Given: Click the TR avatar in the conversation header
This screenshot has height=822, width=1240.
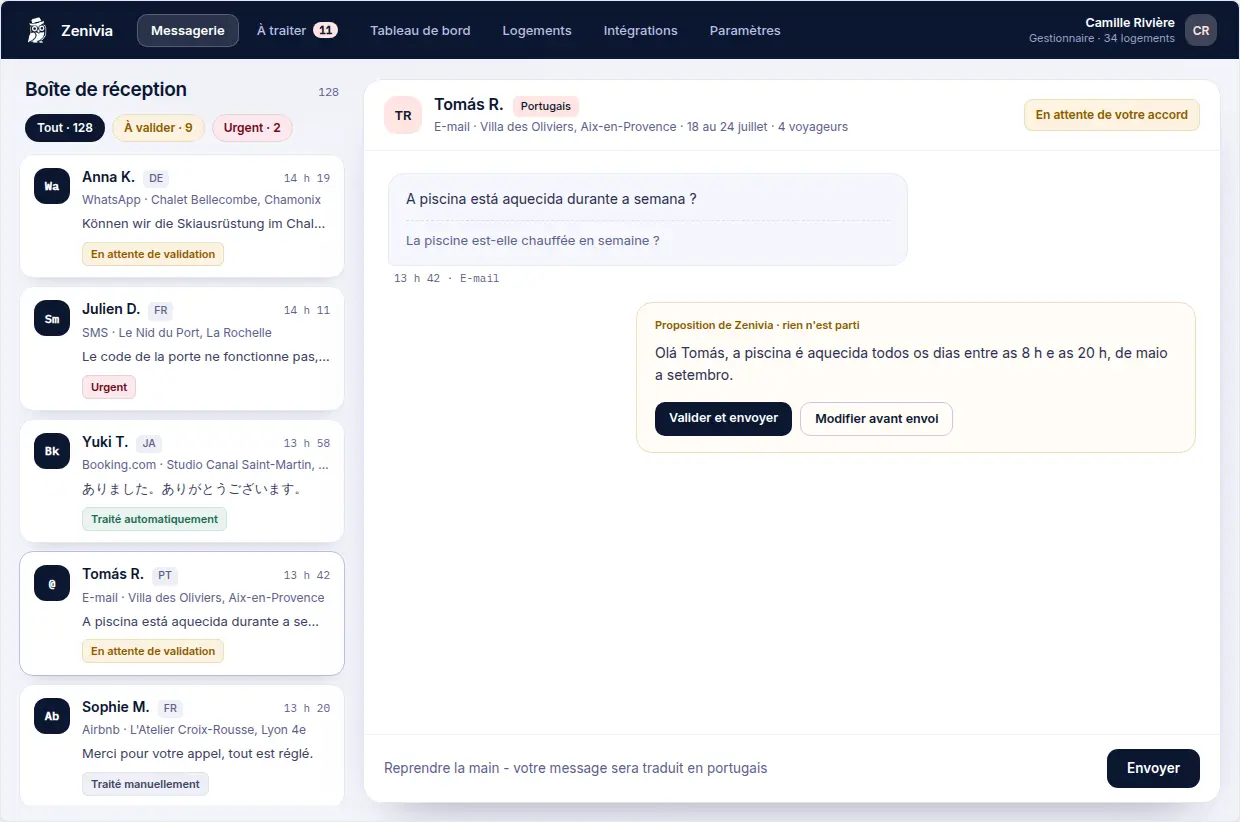Looking at the screenshot, I should click(x=403, y=115).
